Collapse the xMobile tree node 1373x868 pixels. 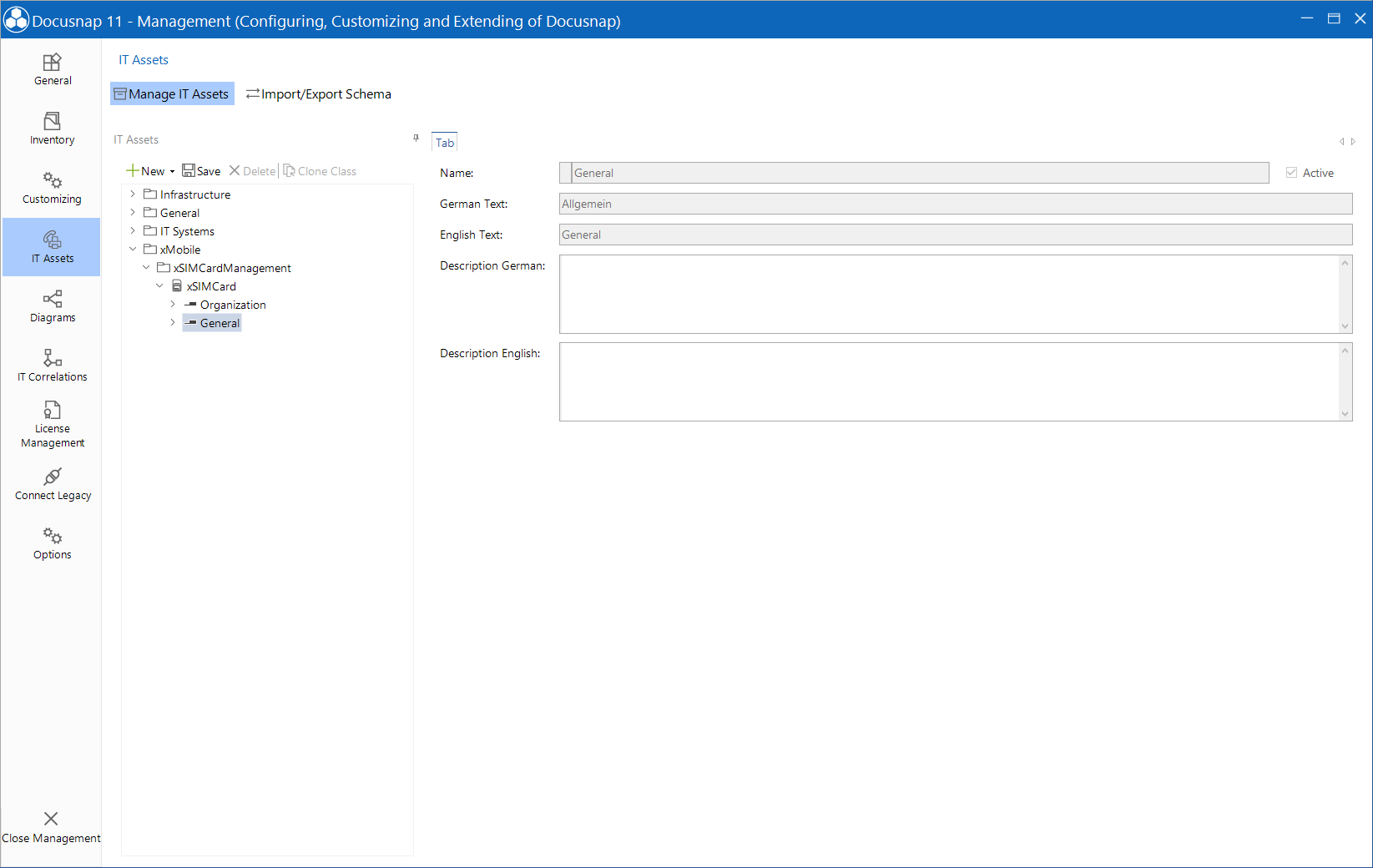point(132,249)
